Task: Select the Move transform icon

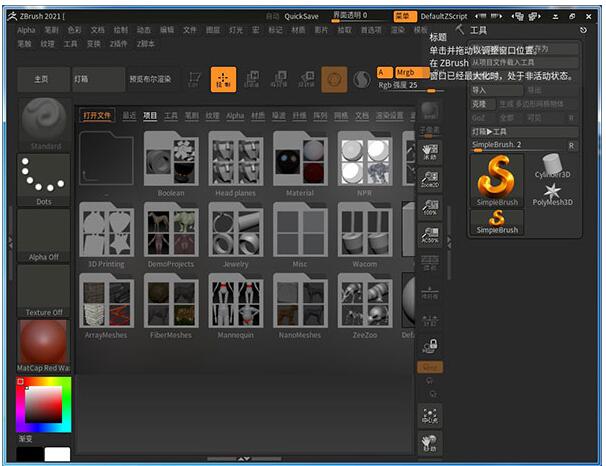Action: [x=252, y=79]
